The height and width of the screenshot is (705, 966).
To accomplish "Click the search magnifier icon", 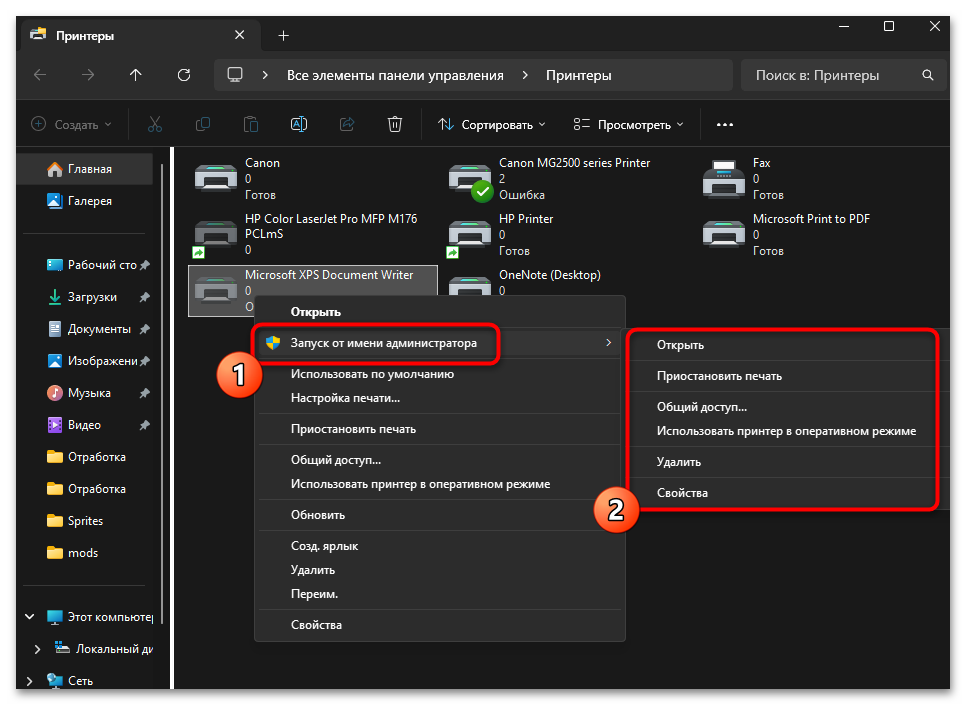I will (928, 75).
